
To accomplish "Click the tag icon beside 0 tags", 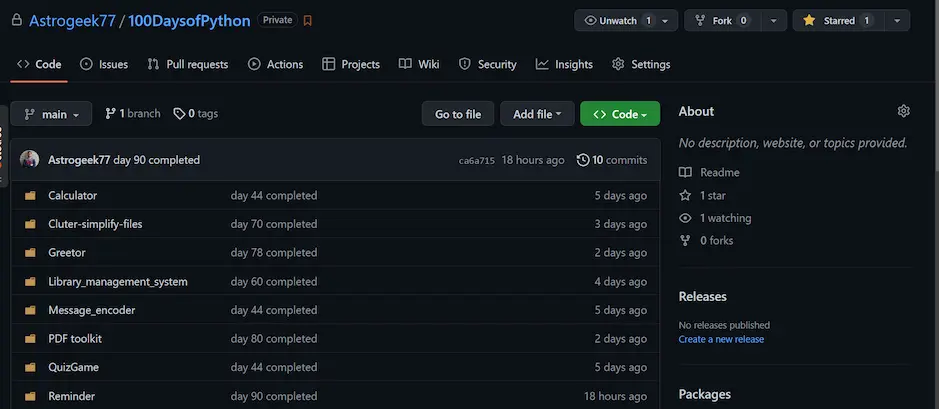I will (179, 113).
